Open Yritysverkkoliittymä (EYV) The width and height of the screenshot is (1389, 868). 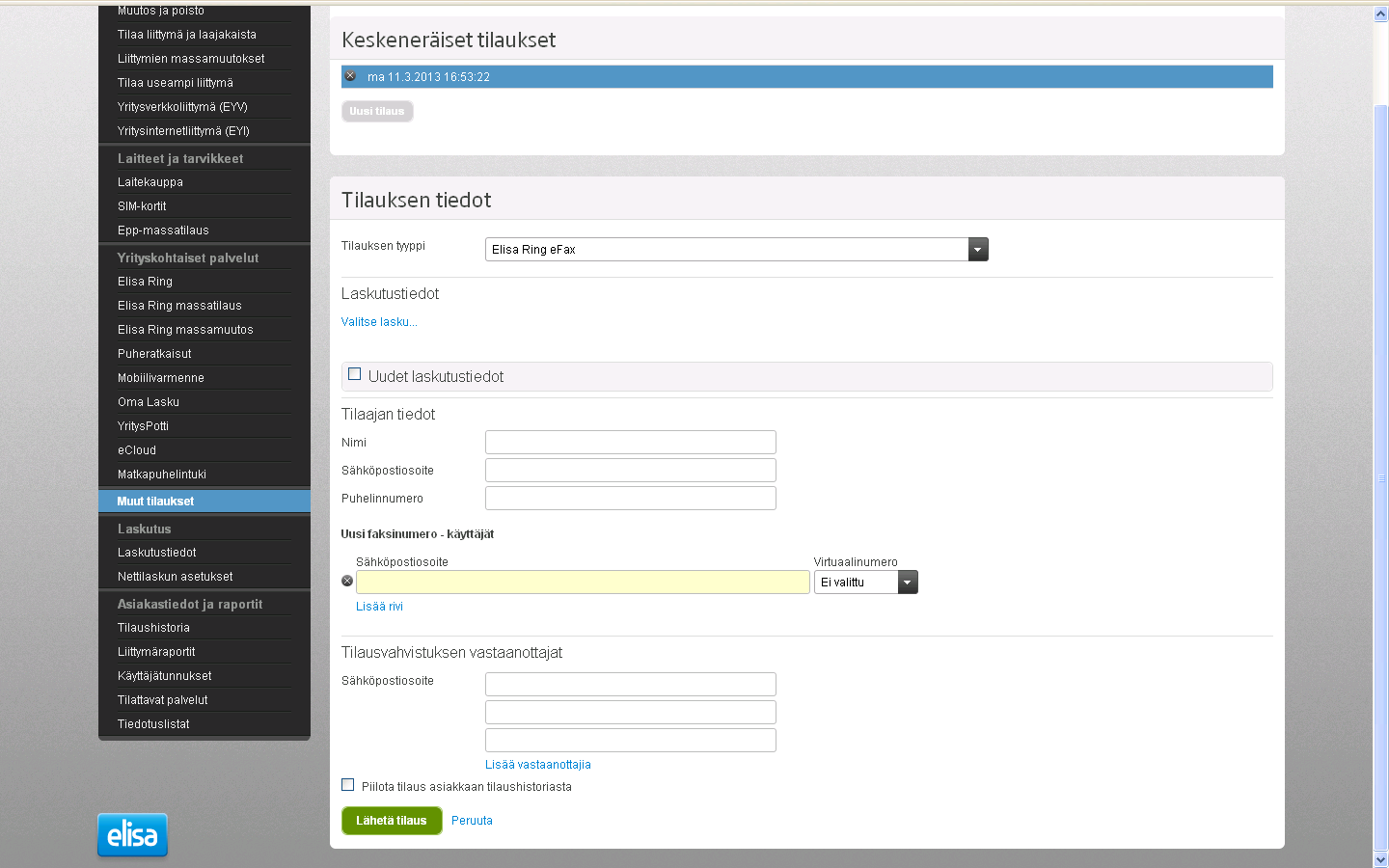point(182,107)
